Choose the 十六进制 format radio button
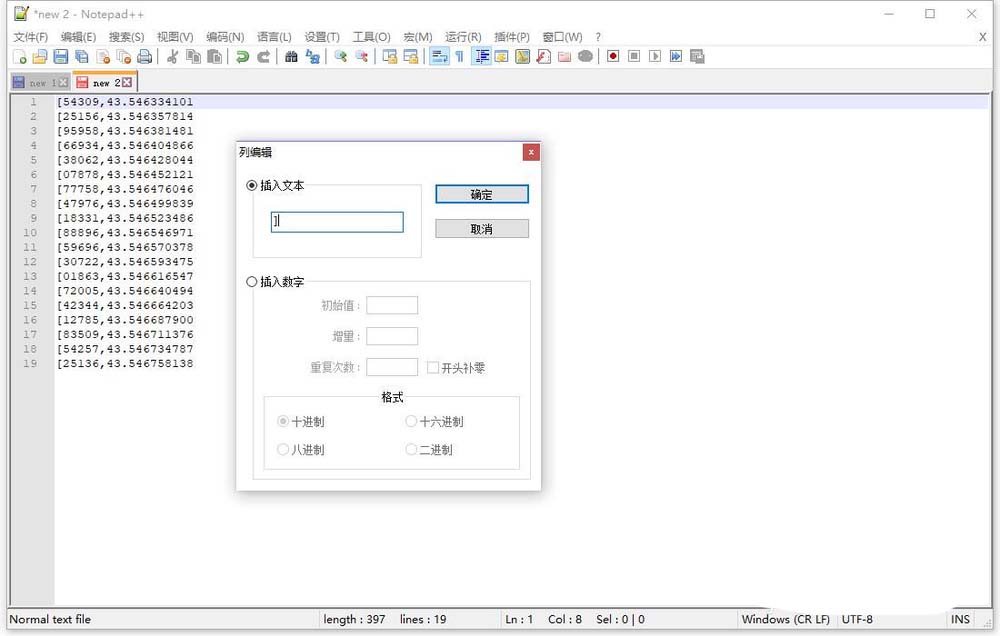 (411, 421)
